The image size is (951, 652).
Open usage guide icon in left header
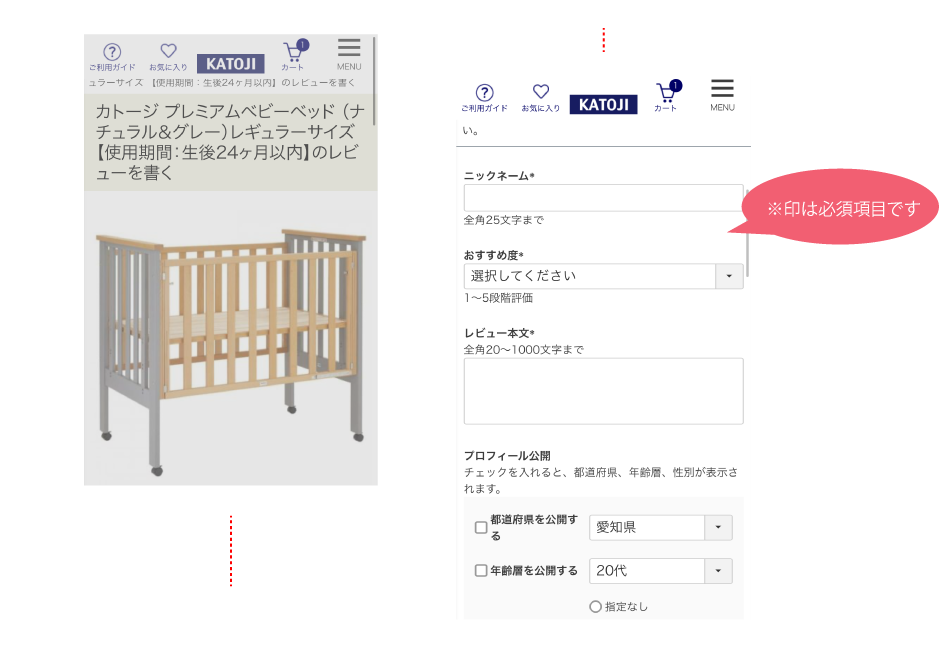click(x=112, y=57)
